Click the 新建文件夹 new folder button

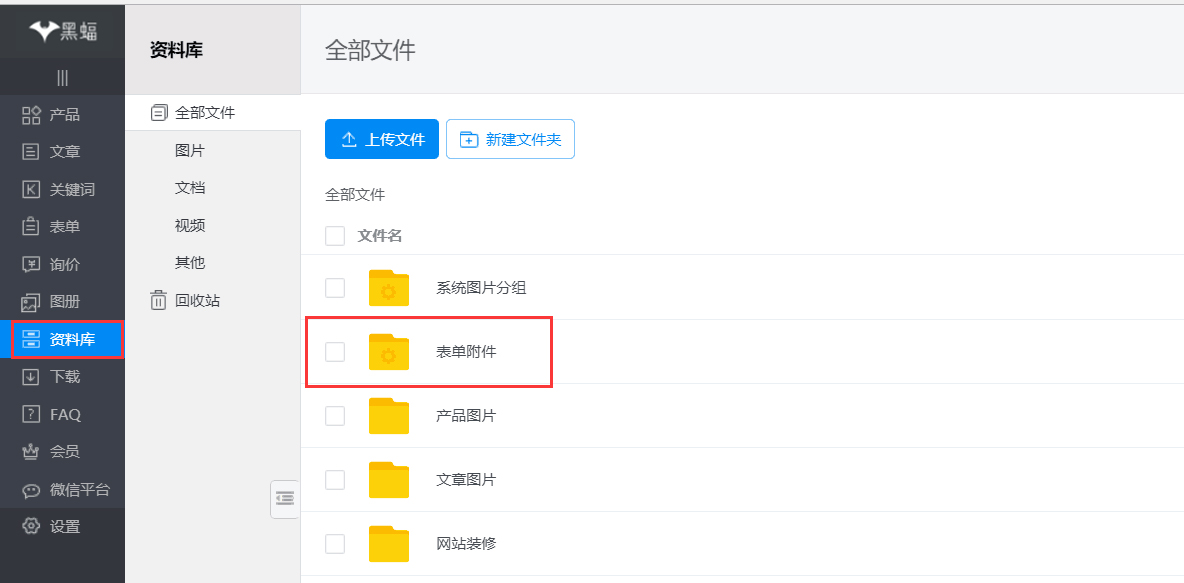point(510,140)
